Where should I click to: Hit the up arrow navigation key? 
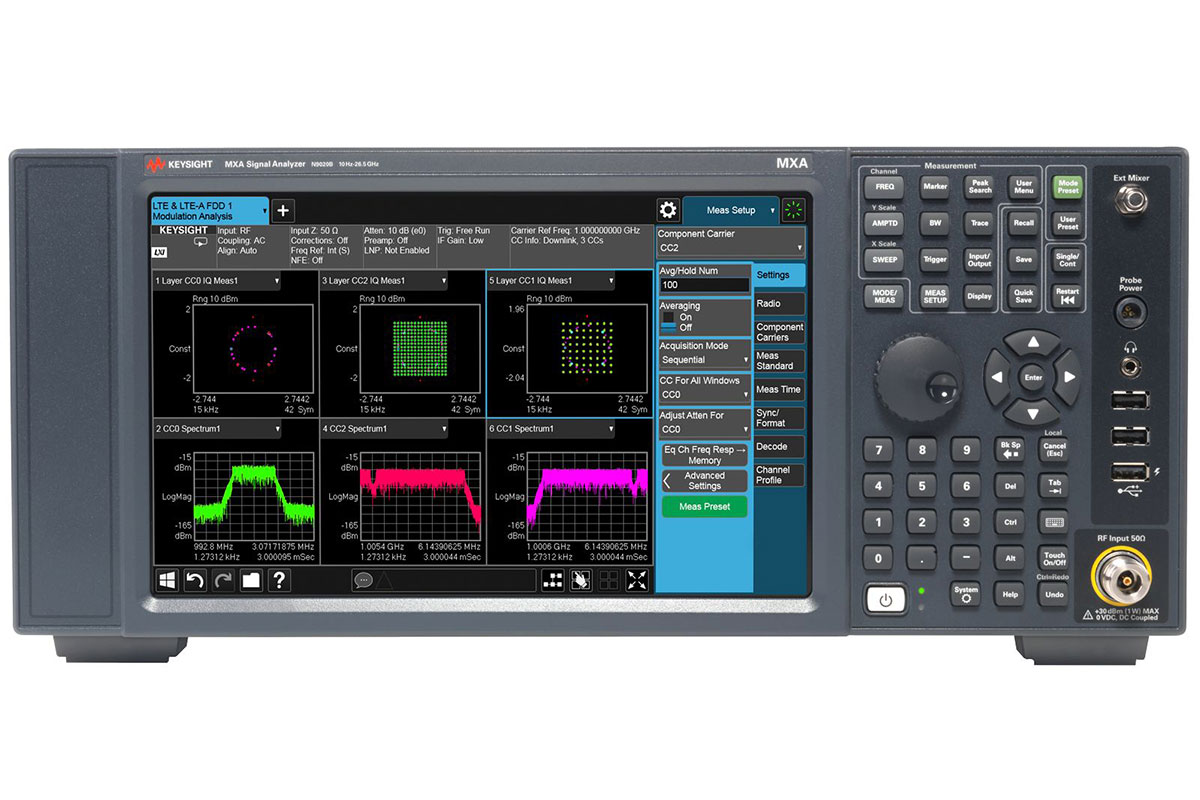pos(1033,343)
